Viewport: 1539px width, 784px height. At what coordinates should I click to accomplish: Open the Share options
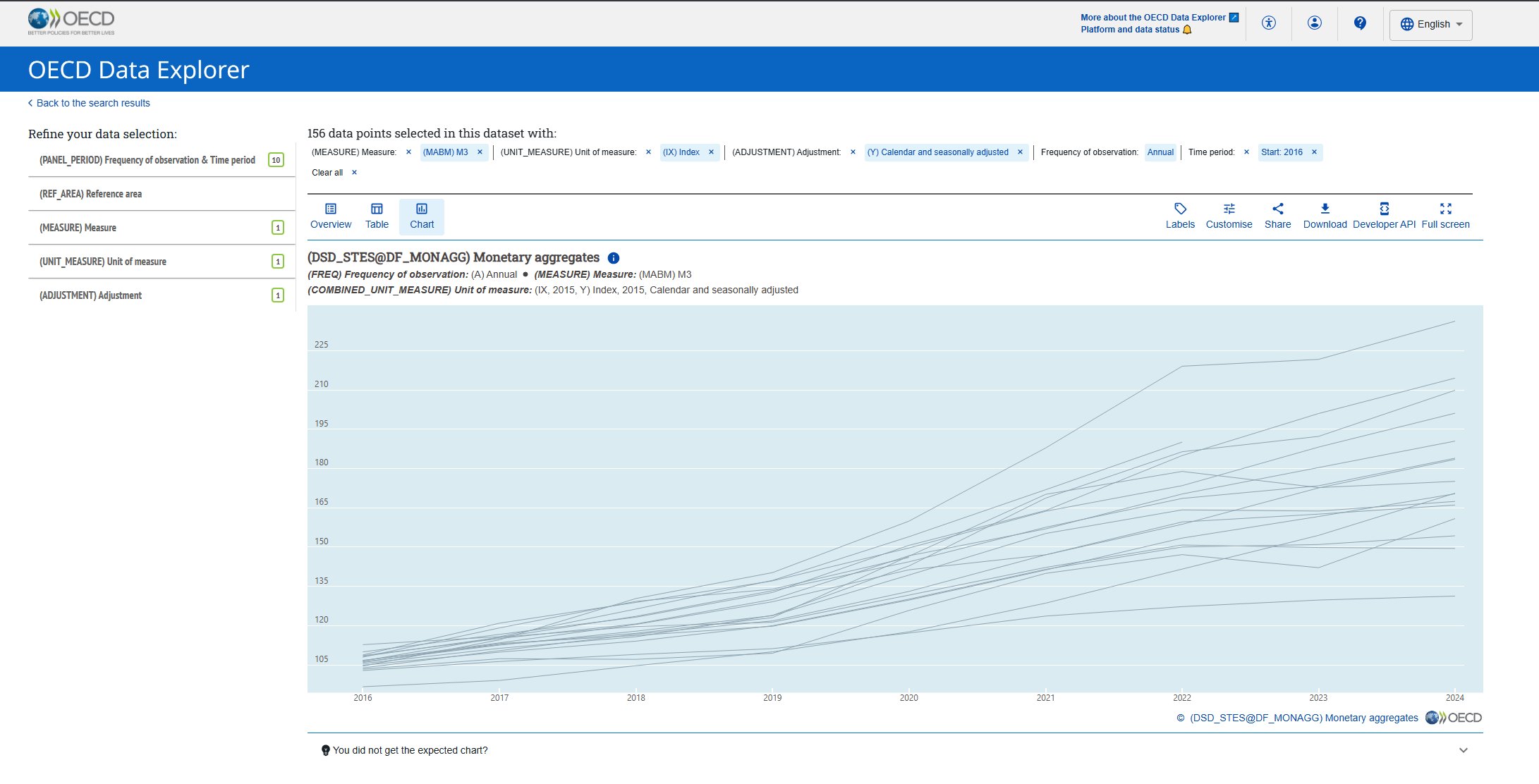(x=1277, y=216)
